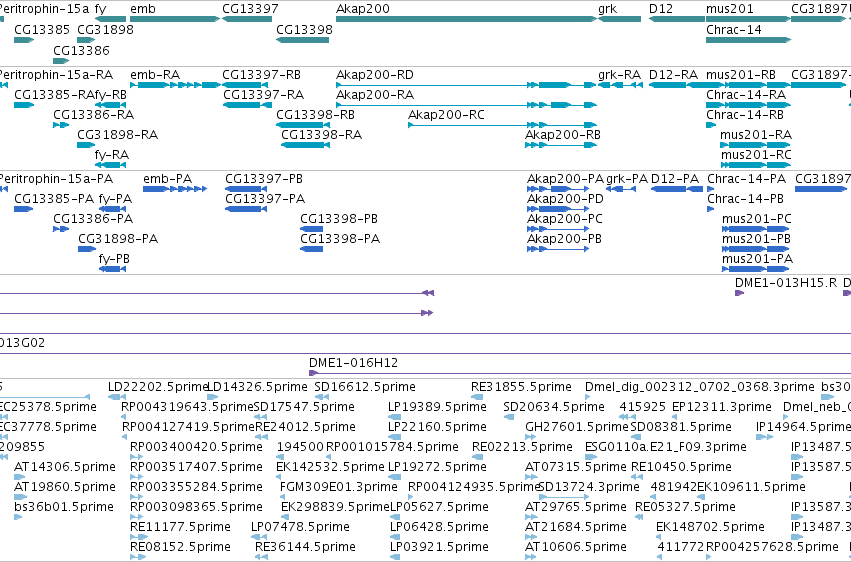851x562 pixels.
Task: Select EST RE10450.5prime
Action: click(x=637, y=477)
